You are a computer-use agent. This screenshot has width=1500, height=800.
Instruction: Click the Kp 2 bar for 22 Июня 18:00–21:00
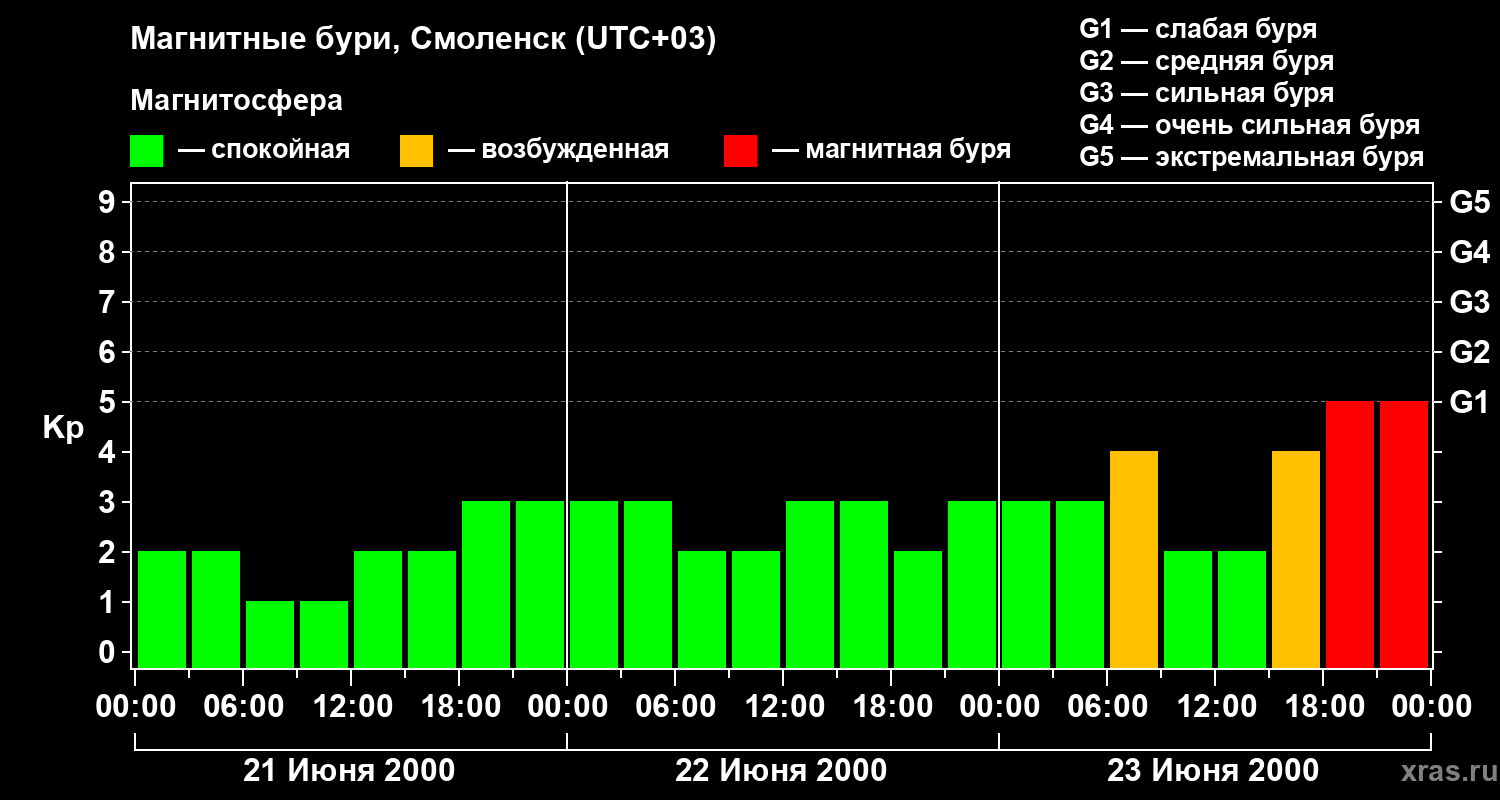click(918, 609)
